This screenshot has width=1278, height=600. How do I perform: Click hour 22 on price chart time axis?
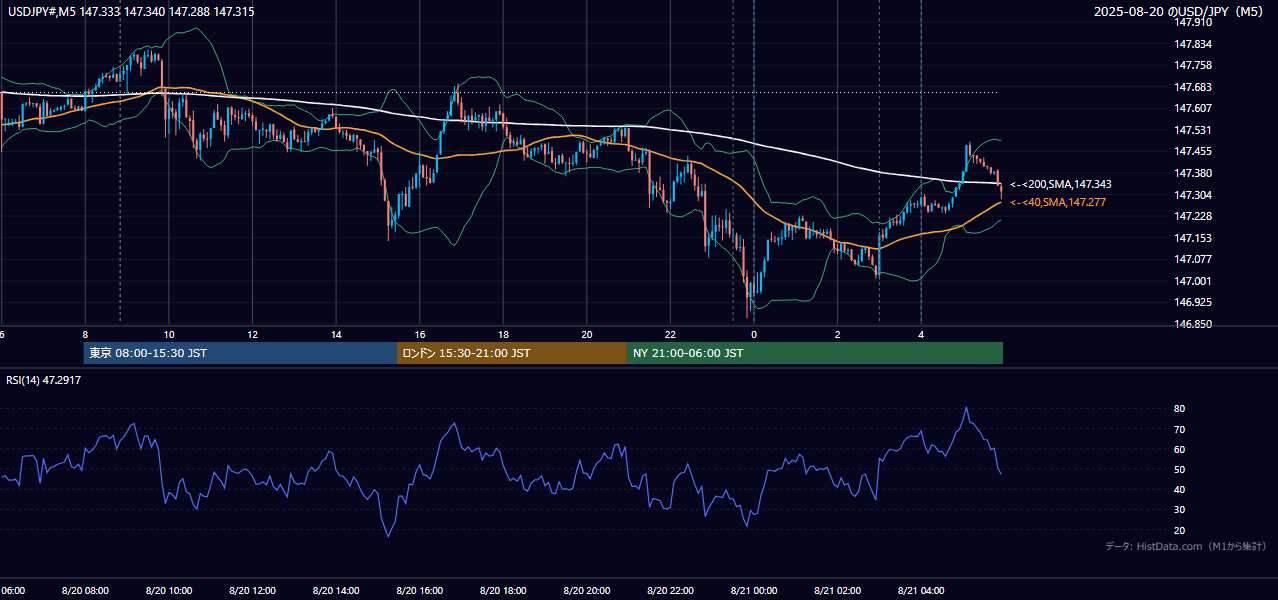(671, 334)
